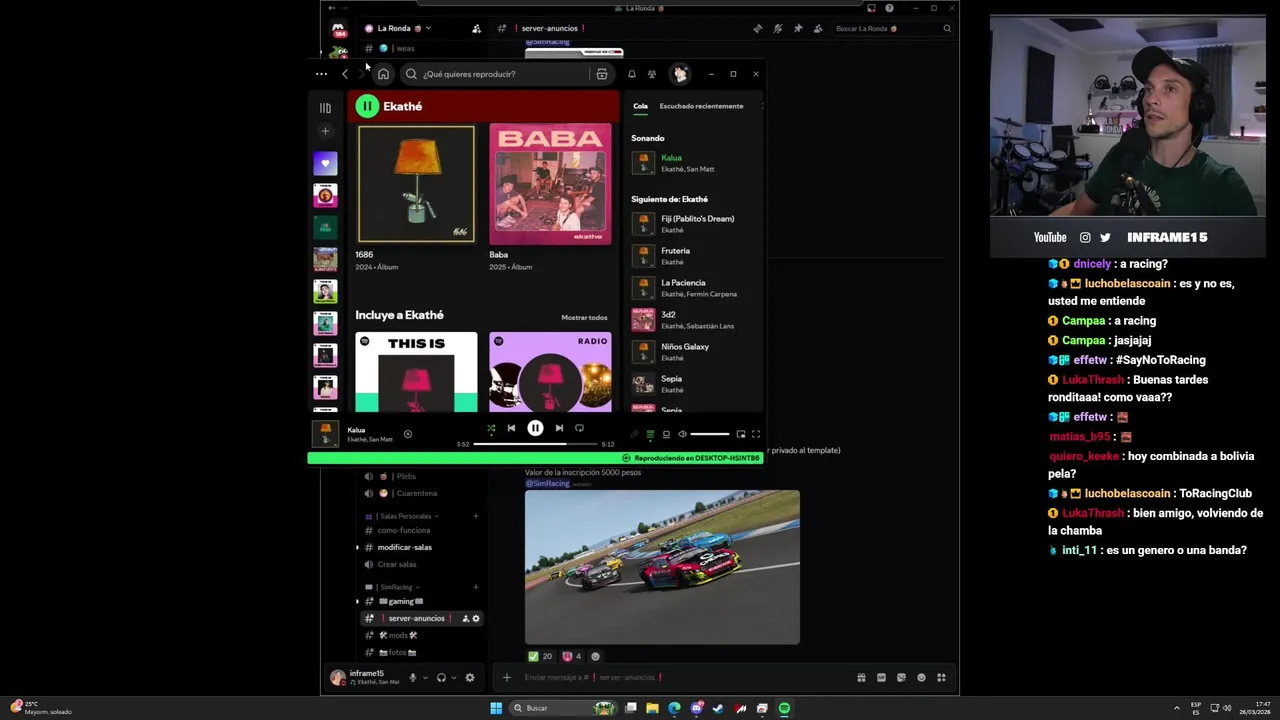The height and width of the screenshot is (720, 1280).
Task: Open the Spotify profile avatar menu
Action: (680, 74)
